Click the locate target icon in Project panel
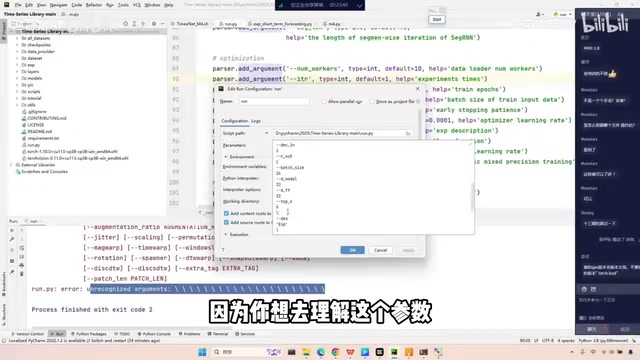 click(x=125, y=24)
